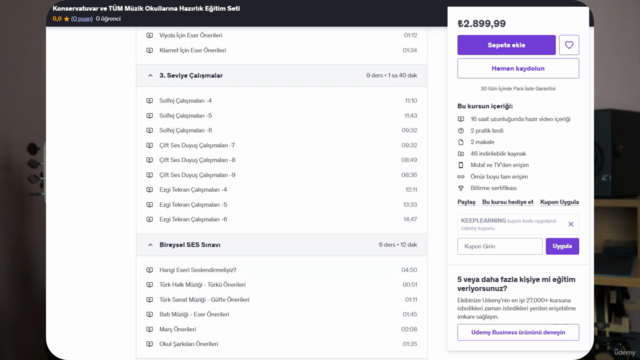Click the video content icon in course includes
Screen dimensions: 640x360
point(461,119)
